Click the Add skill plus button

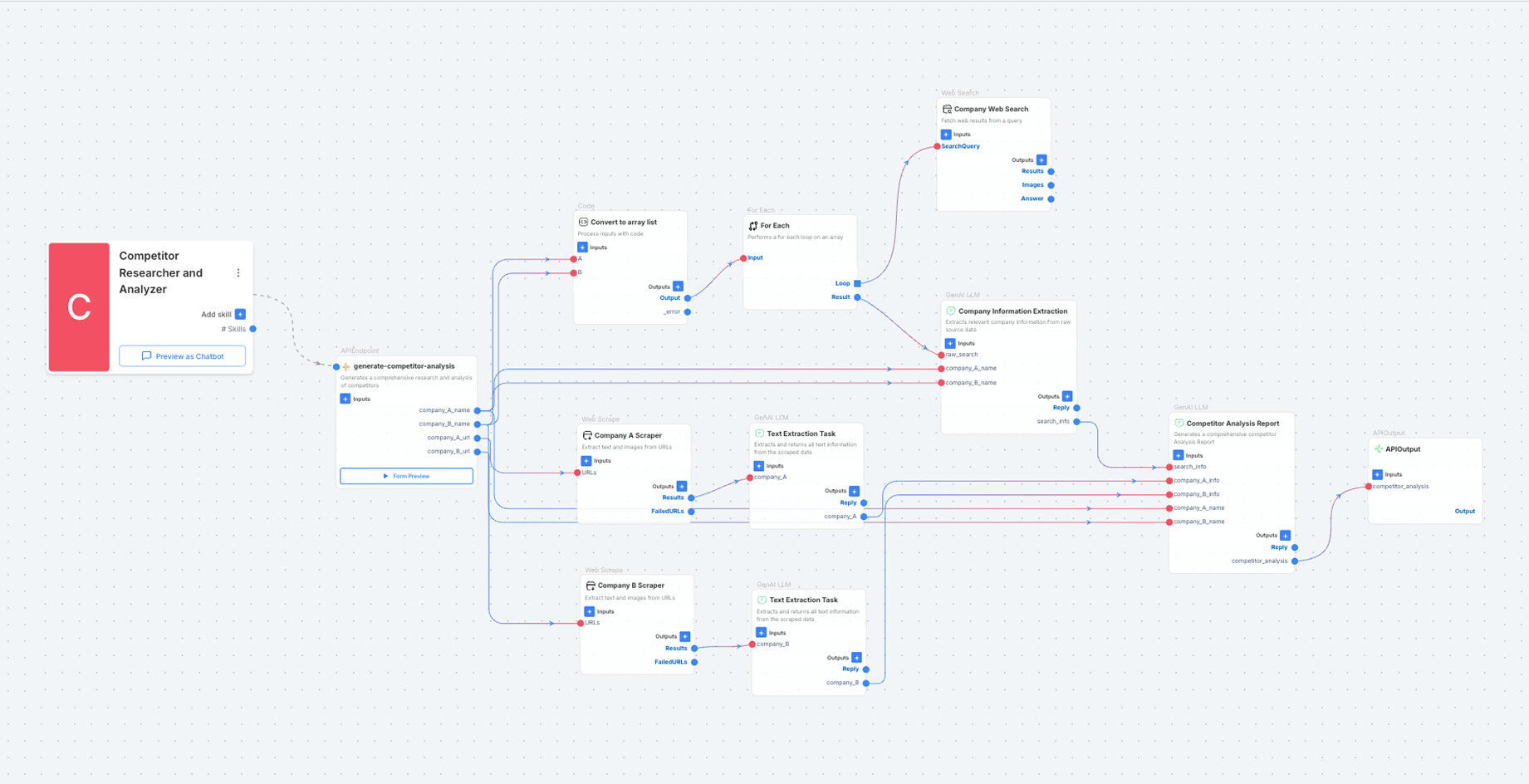[x=240, y=314]
